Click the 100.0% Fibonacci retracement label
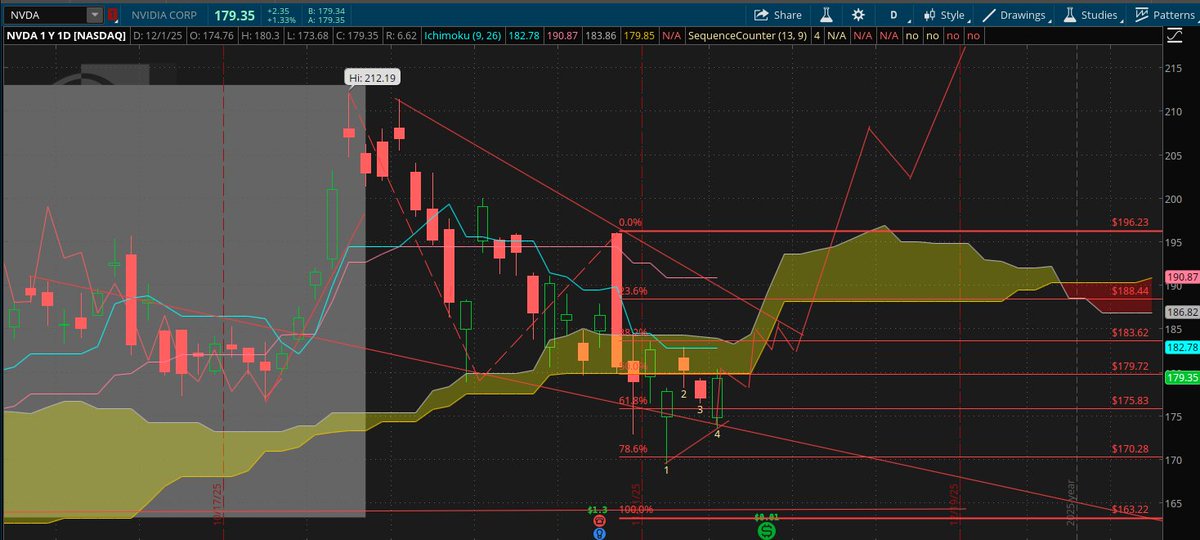 [636, 509]
